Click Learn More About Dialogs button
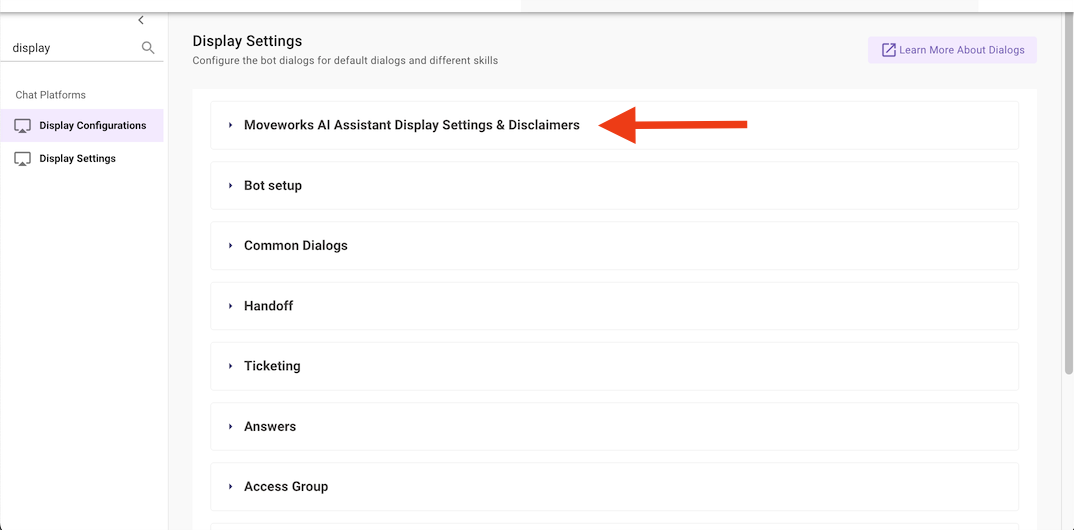The image size is (1074, 530). [952, 50]
